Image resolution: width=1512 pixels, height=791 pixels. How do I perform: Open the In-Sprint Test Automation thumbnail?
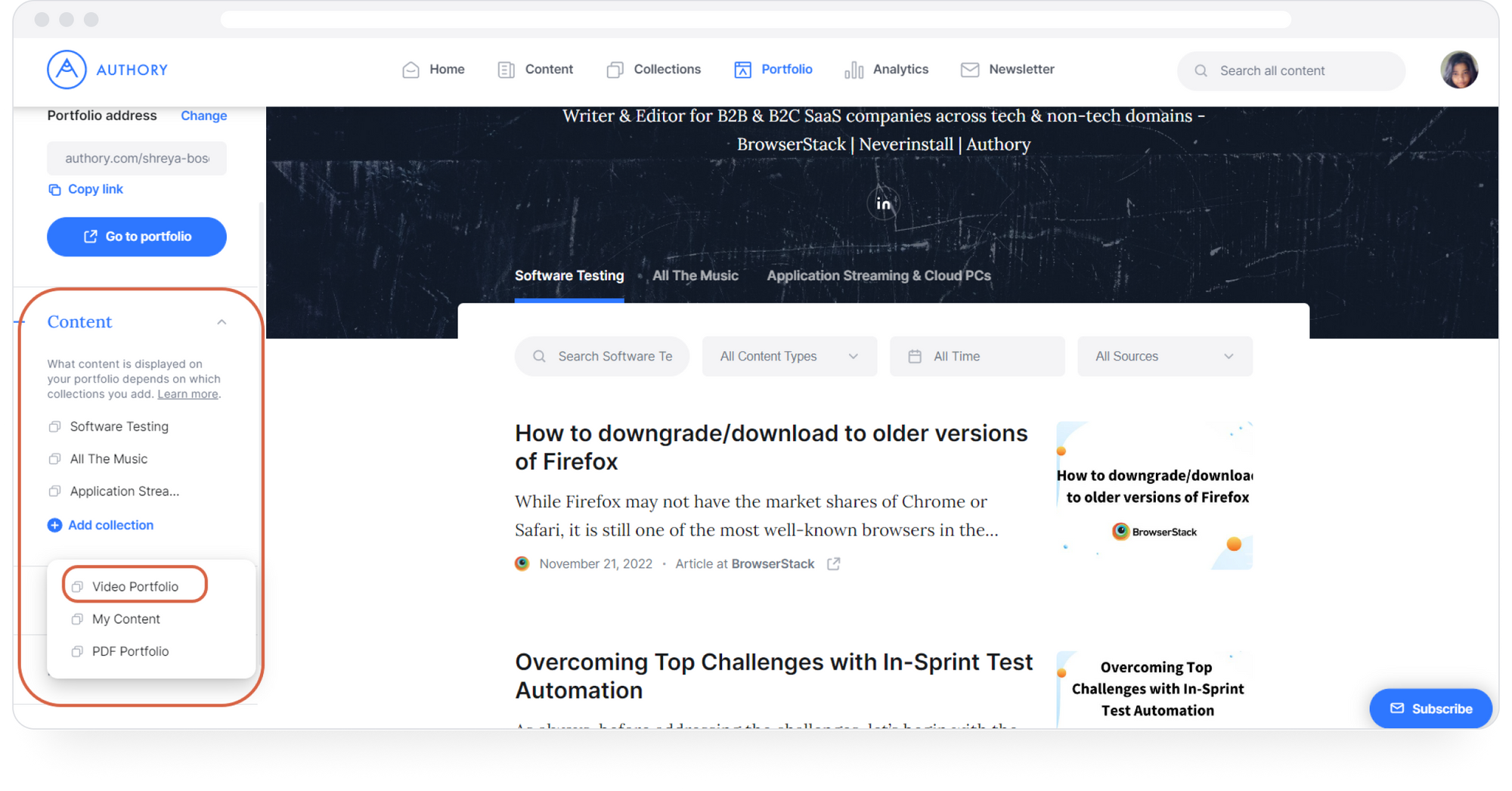1154,688
